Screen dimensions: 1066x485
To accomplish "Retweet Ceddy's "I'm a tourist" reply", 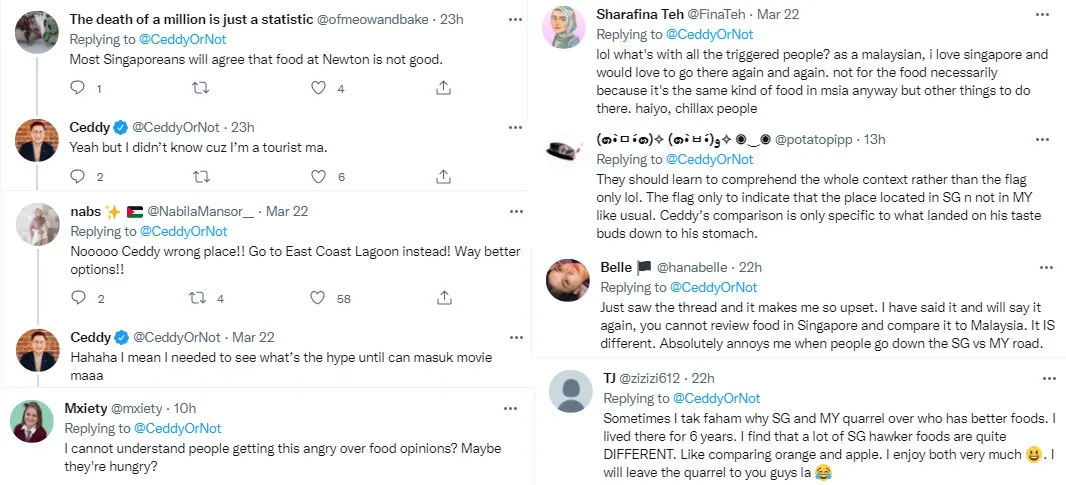I will point(200,177).
